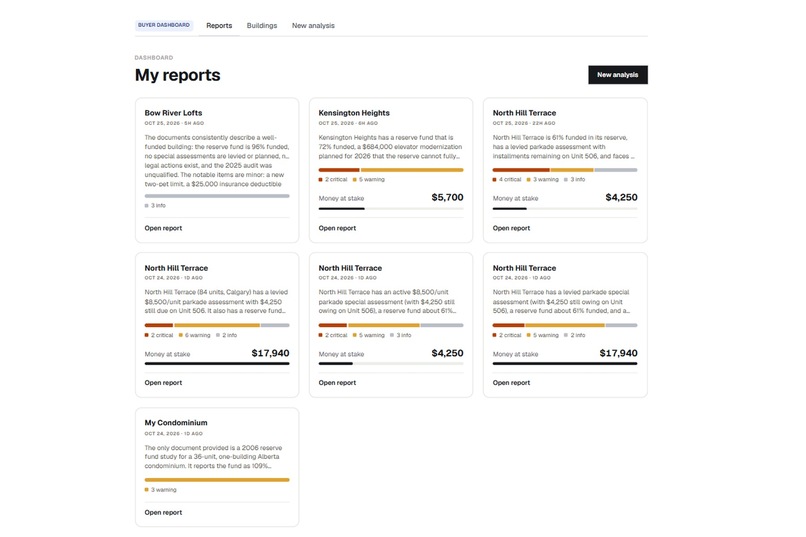This screenshot has height=537, width=806.
Task: Click the 'DASHBOARD' label above My reports
Action: [x=154, y=58]
